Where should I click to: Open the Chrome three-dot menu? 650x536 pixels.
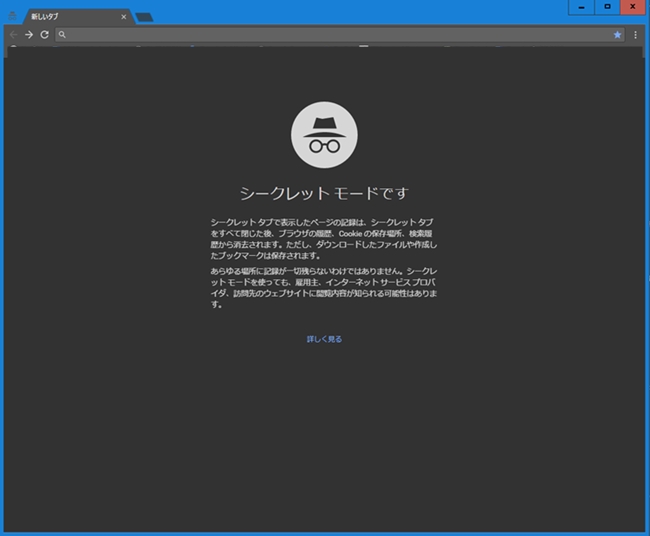tap(636, 34)
